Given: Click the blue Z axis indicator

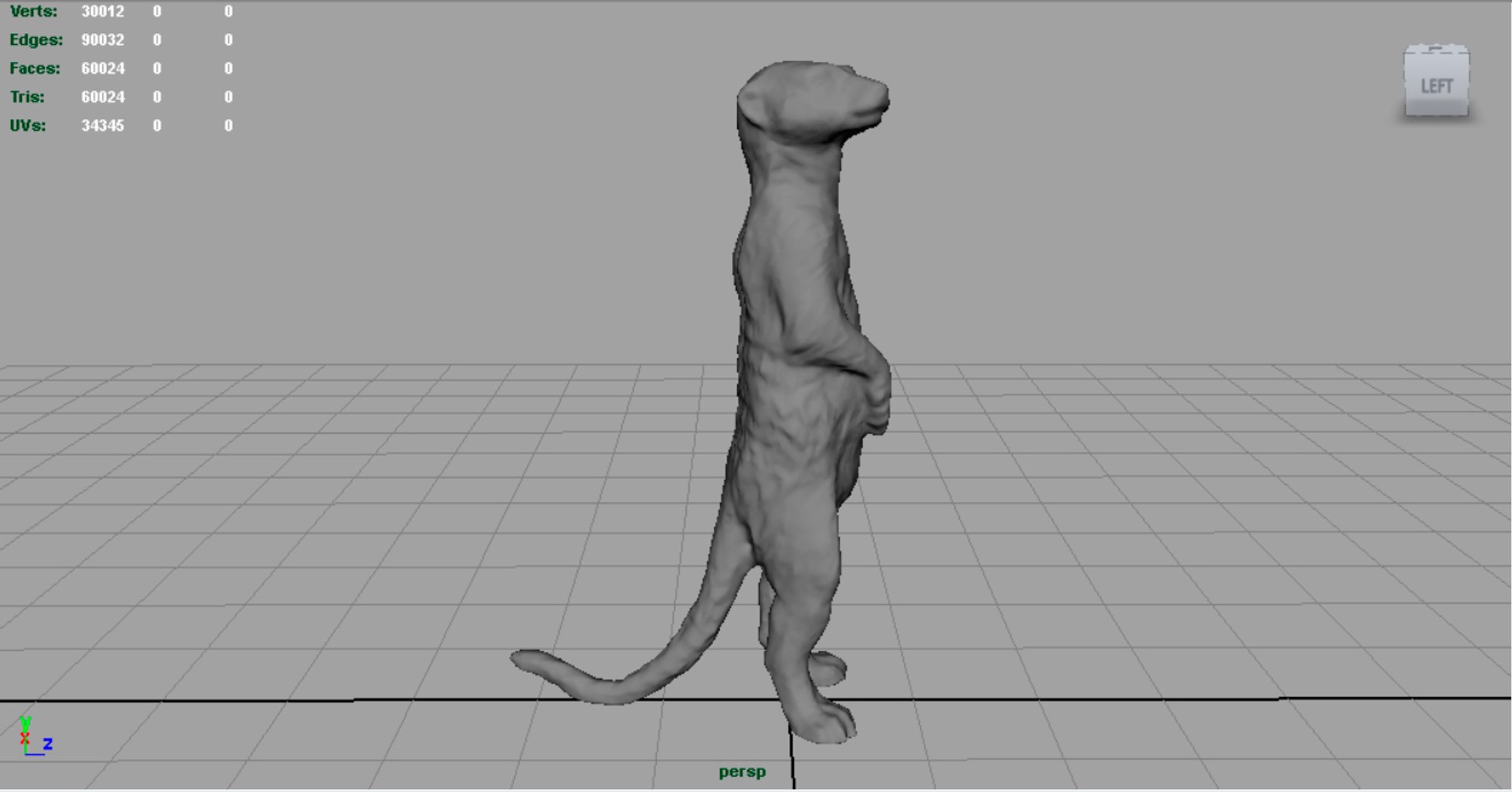Looking at the screenshot, I should coord(47,743).
